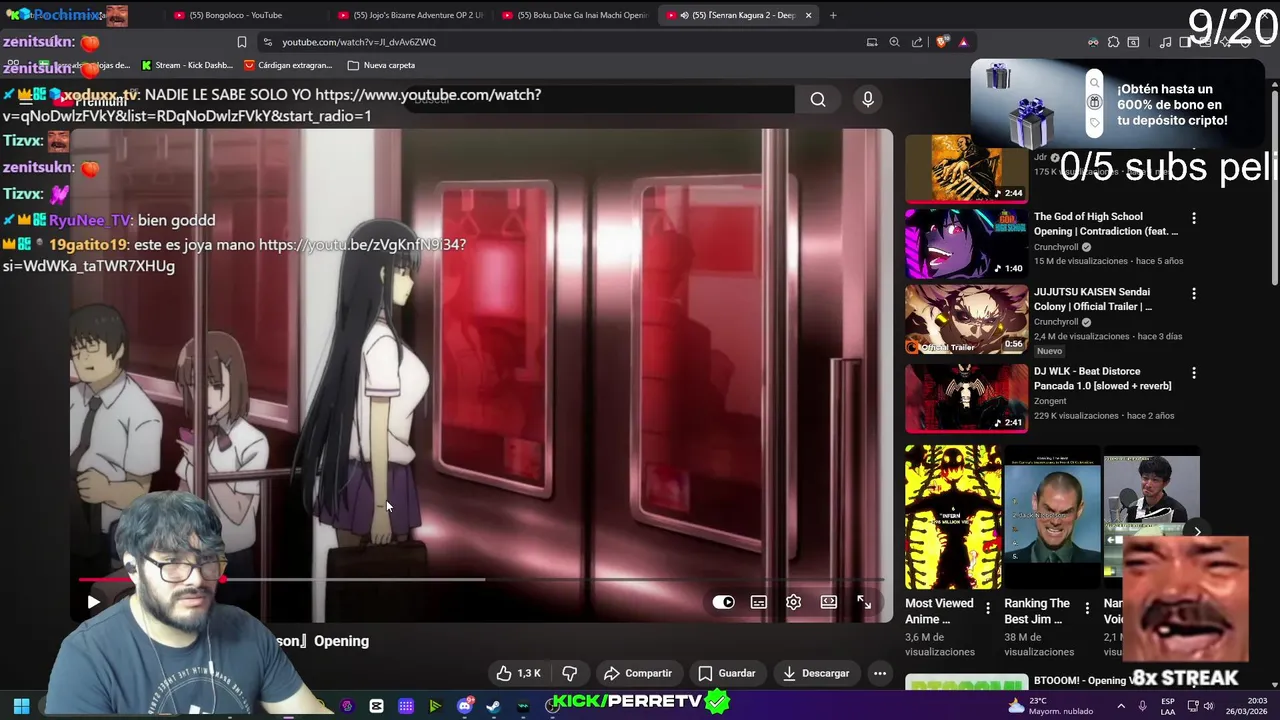This screenshot has height=720, width=1280.
Task: Open Nueva carpeta bookmarks folder
Action: (x=381, y=65)
